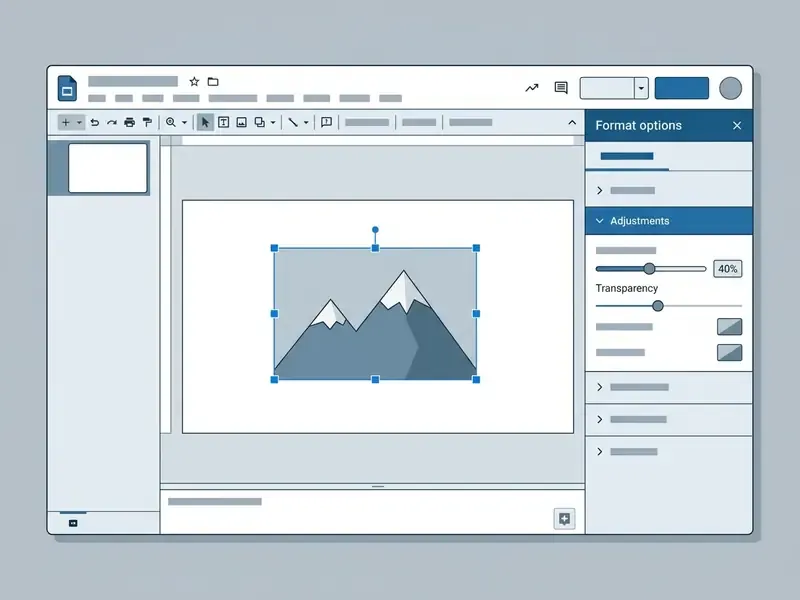Click the notes panel resize grip
800x600 pixels.
point(378,487)
